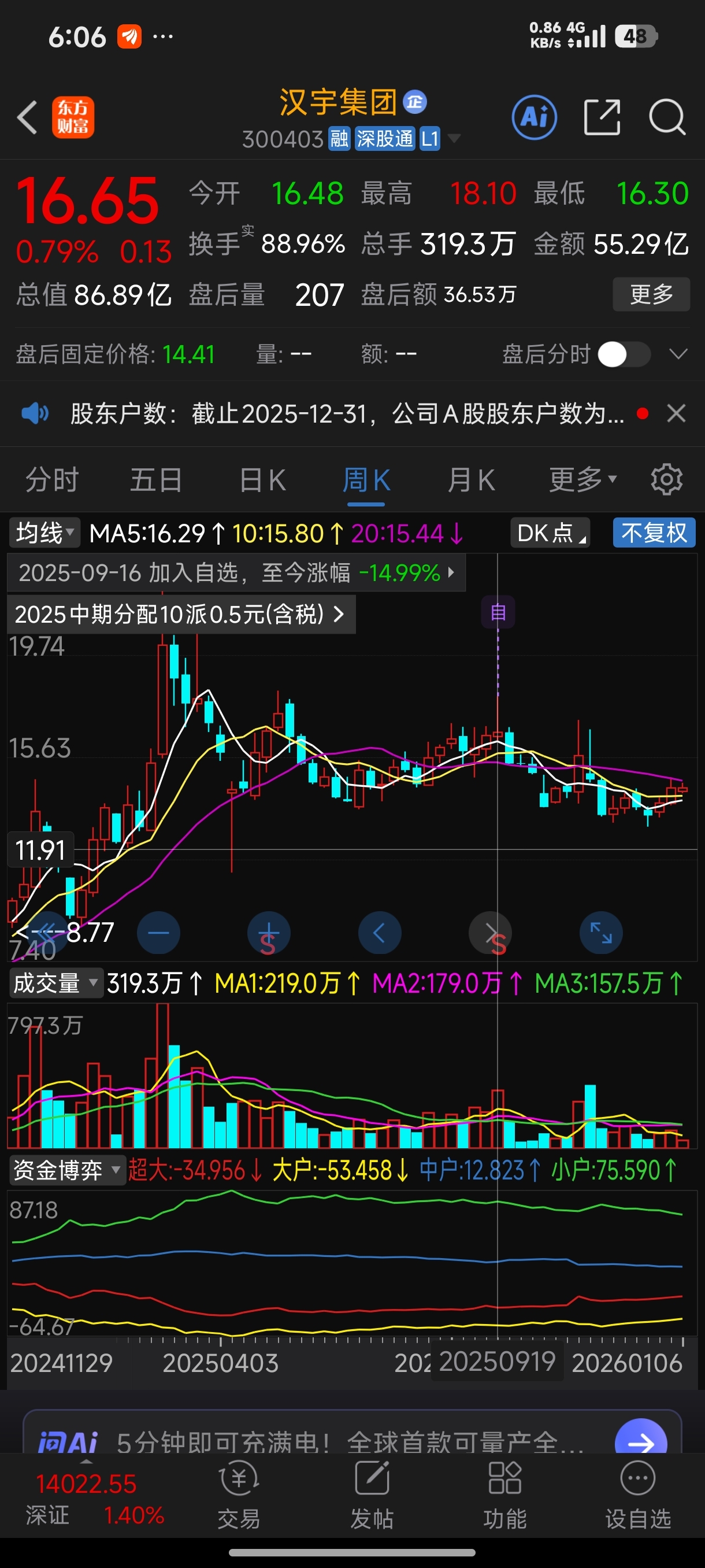Open the Ai assistant icon
This screenshot has width=705, height=1568.
coord(534,117)
